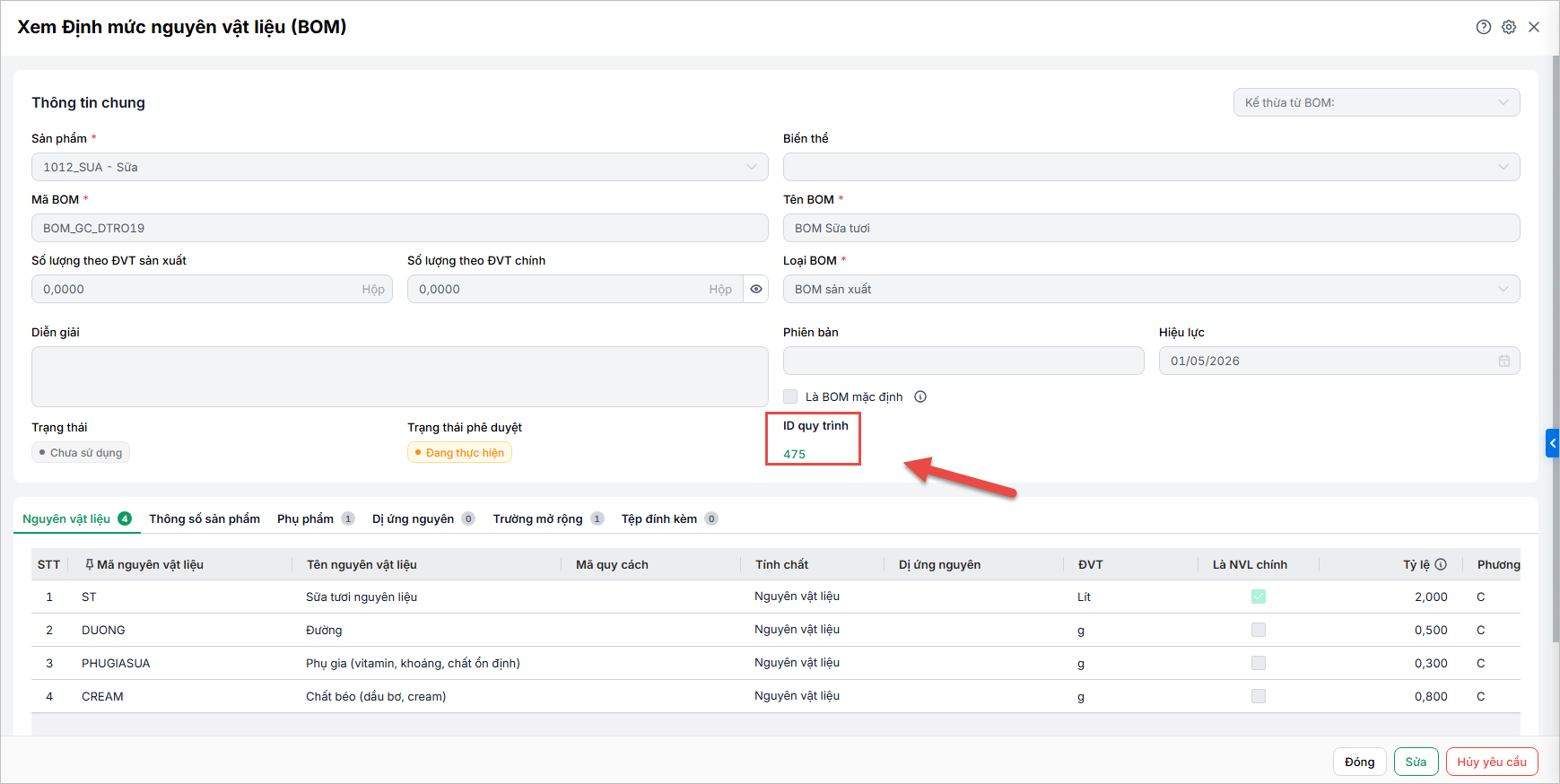Image resolution: width=1560 pixels, height=784 pixels.
Task: Toggle Là NVL chính checkbox for ST row
Action: point(1259,597)
